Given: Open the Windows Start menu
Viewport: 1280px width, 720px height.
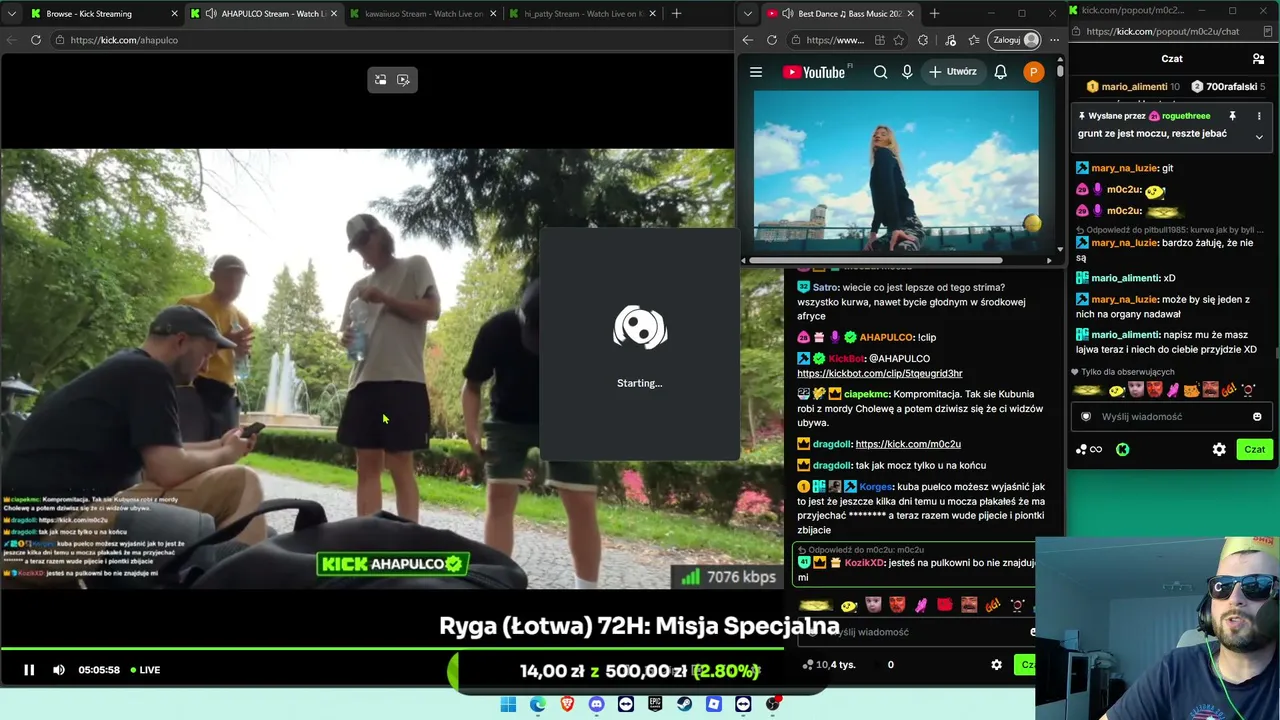Looking at the screenshot, I should (x=508, y=705).
